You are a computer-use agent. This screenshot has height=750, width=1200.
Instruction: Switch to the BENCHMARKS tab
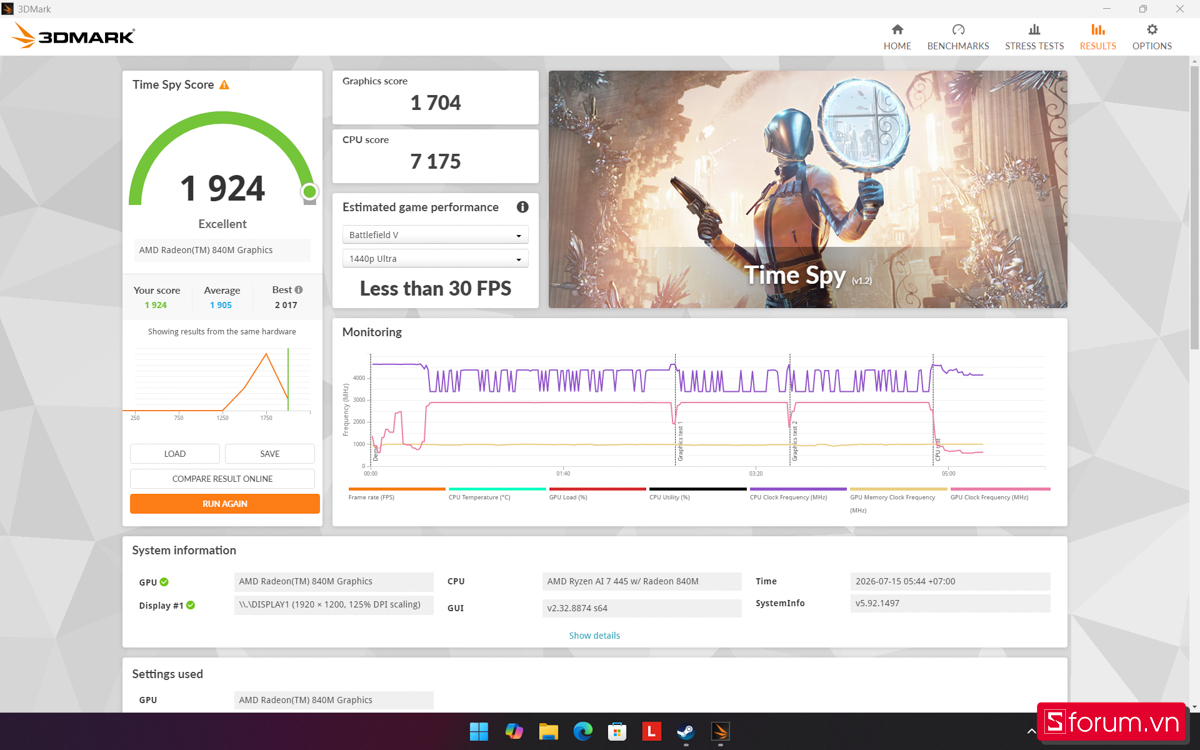pos(958,37)
